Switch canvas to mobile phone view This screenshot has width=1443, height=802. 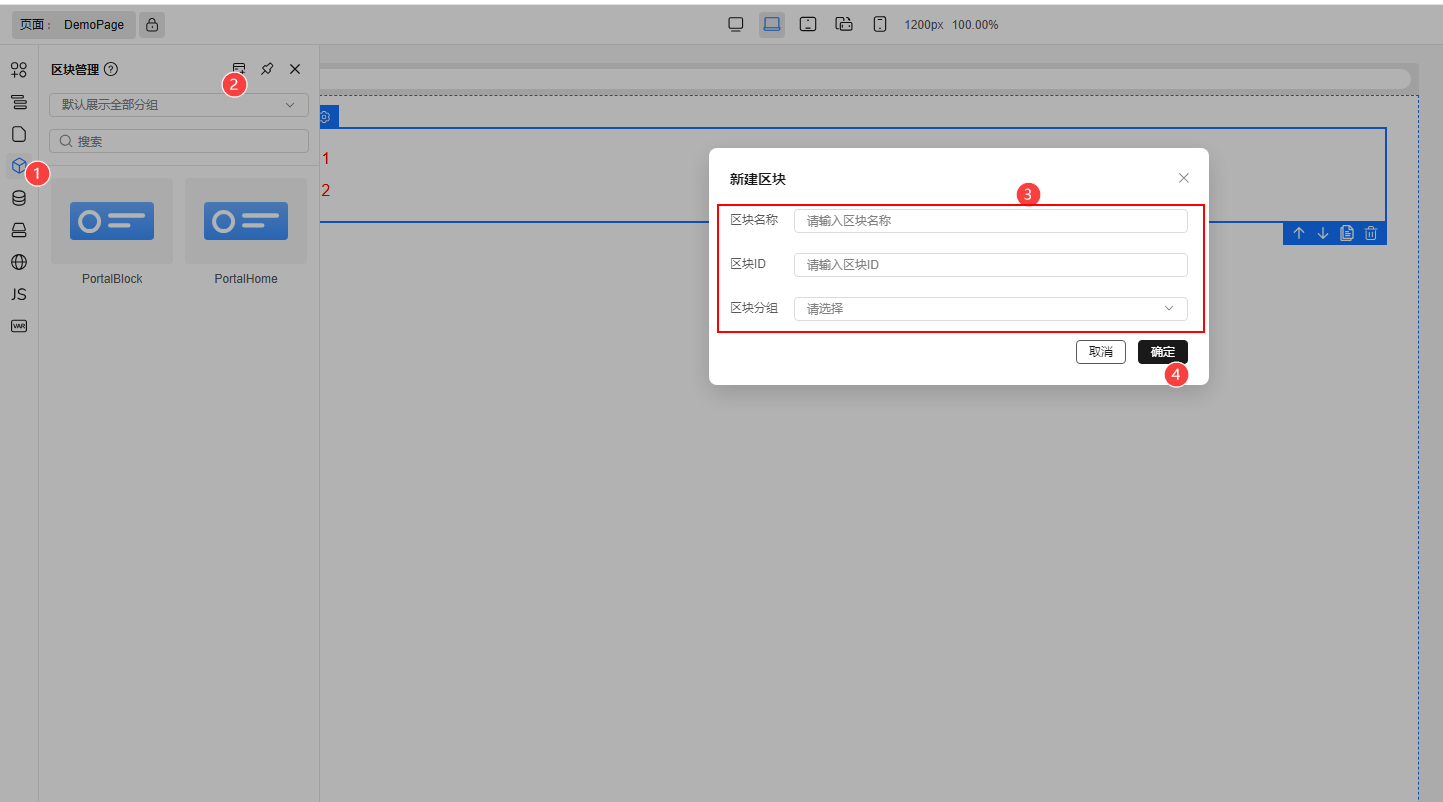880,25
